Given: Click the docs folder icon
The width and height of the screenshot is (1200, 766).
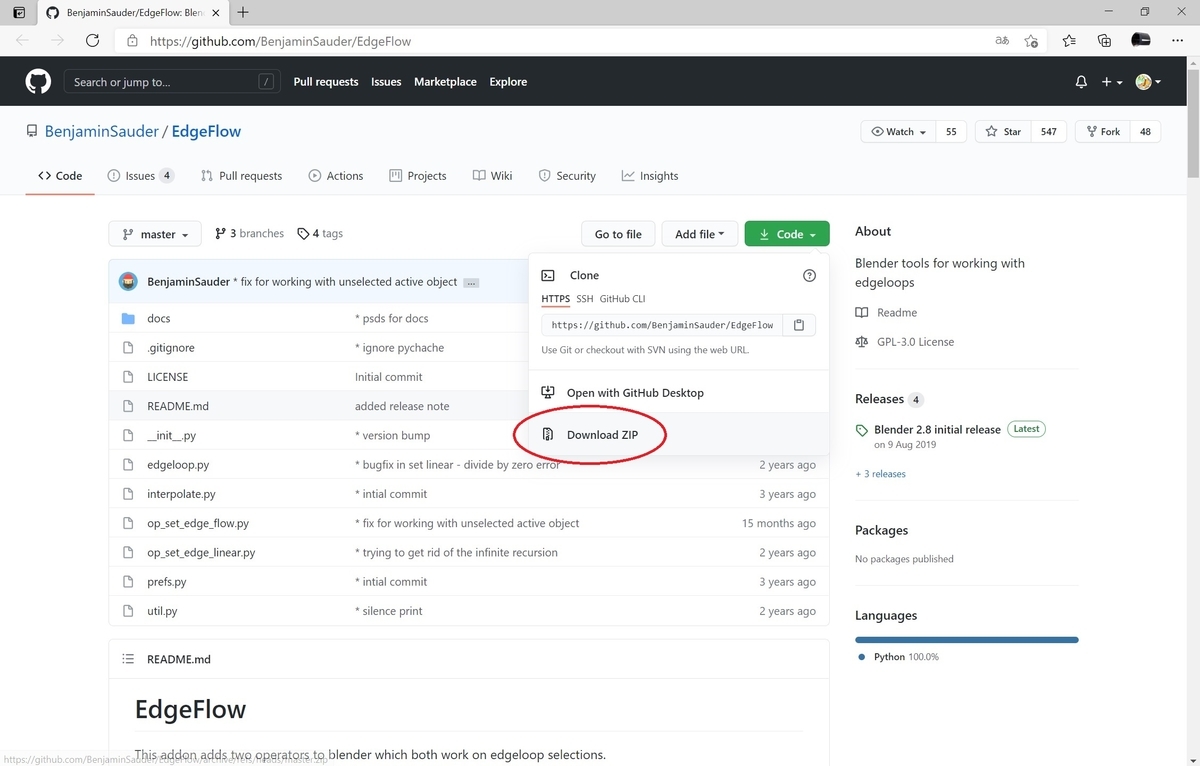Looking at the screenshot, I should tap(128, 318).
